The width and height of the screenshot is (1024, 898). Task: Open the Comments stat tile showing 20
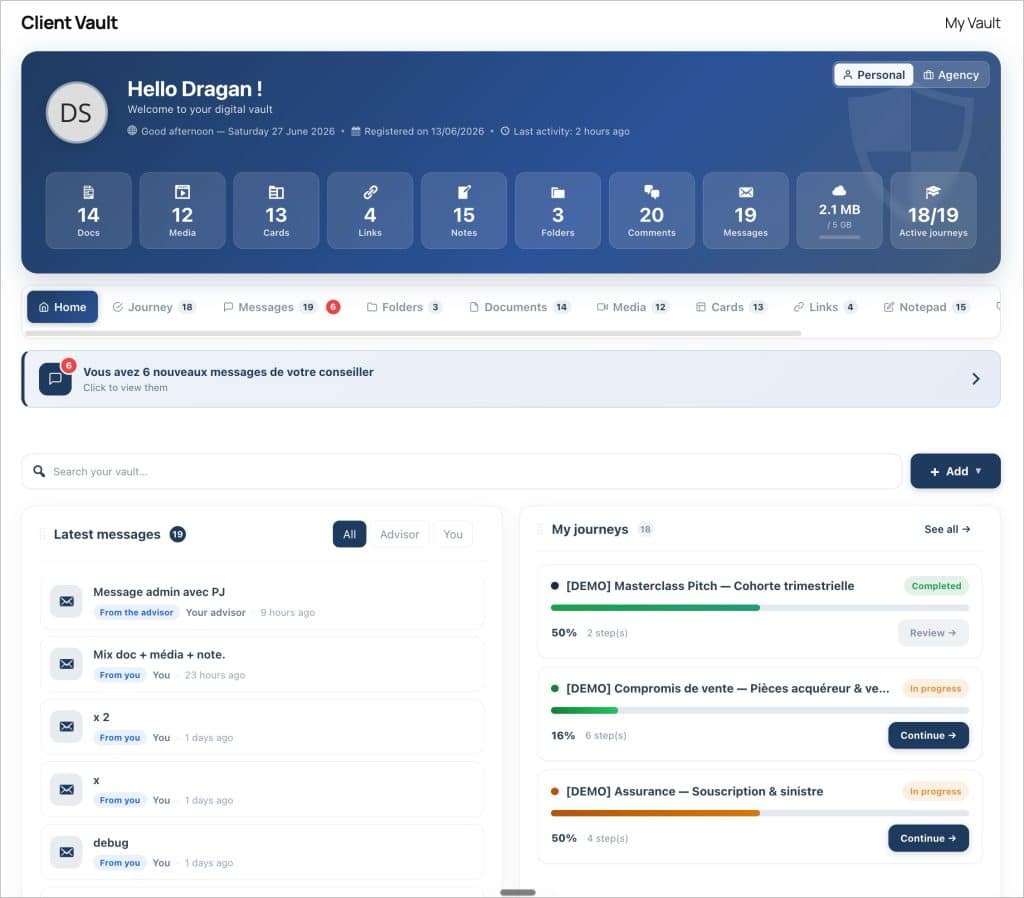click(652, 210)
